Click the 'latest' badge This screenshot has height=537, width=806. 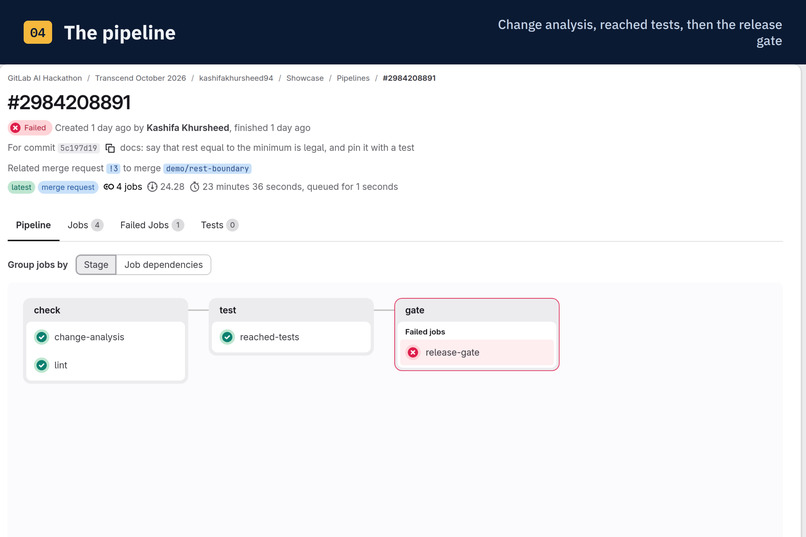pyautogui.click(x=21, y=187)
